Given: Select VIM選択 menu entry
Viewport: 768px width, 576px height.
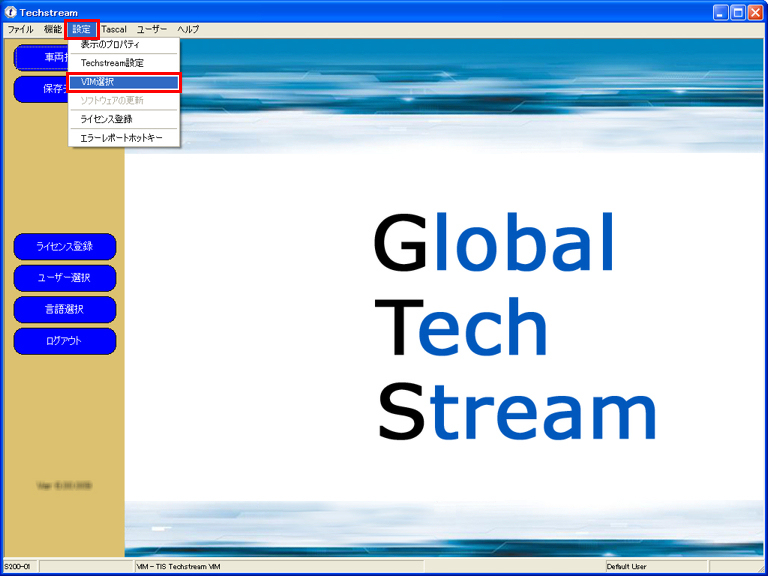Looking at the screenshot, I should (124, 82).
